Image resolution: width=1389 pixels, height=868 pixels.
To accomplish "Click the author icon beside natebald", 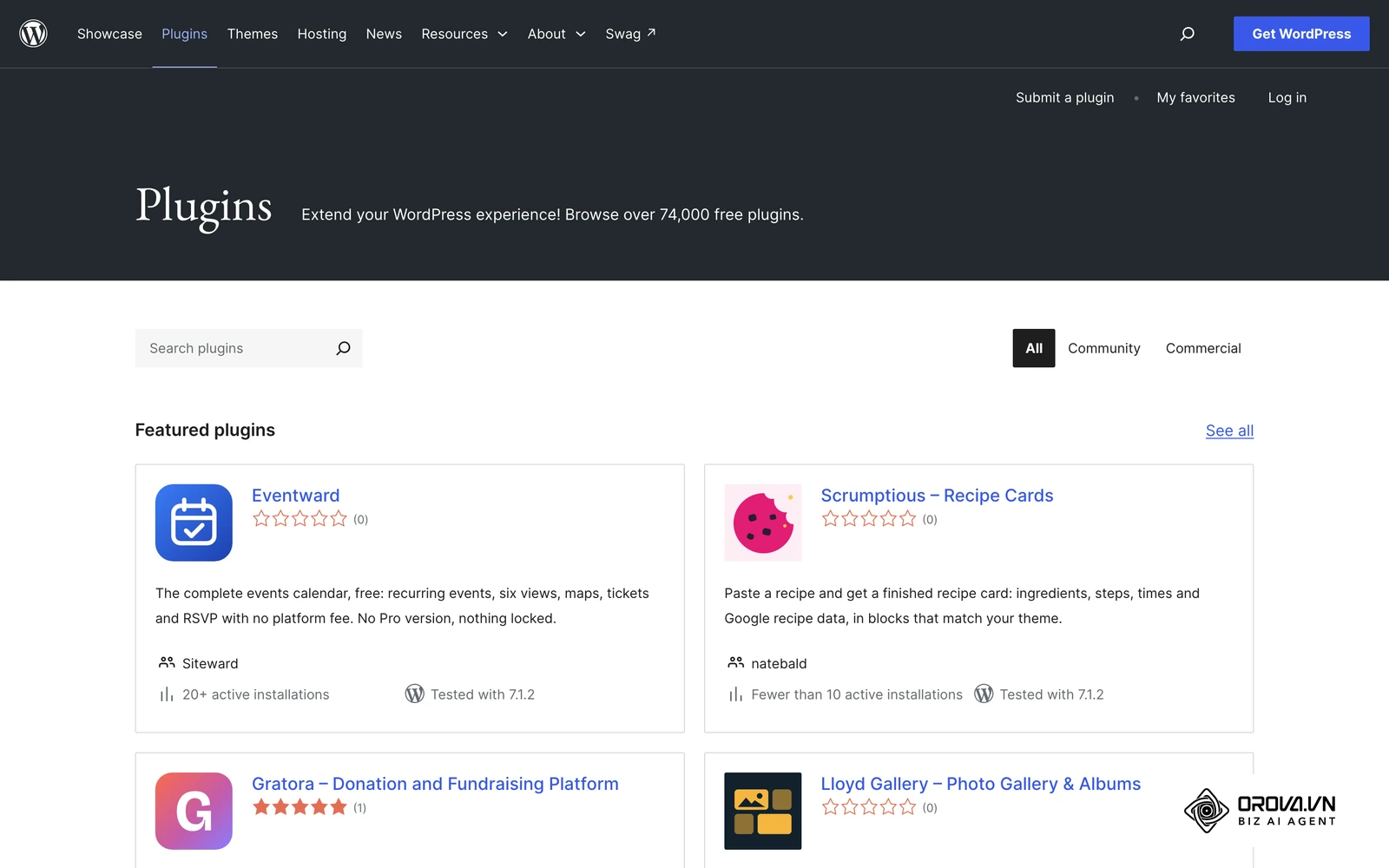I will click(736, 662).
